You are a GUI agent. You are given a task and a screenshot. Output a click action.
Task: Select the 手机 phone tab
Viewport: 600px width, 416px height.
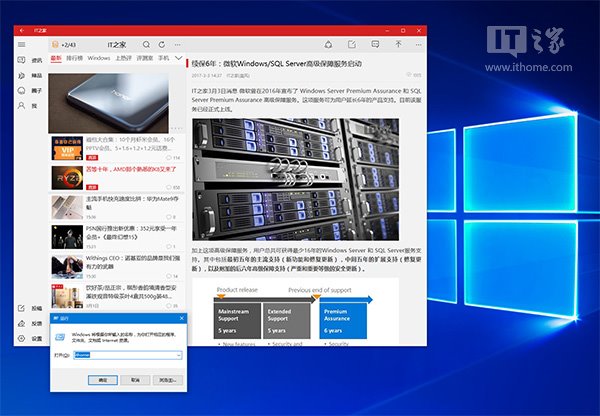tap(164, 58)
